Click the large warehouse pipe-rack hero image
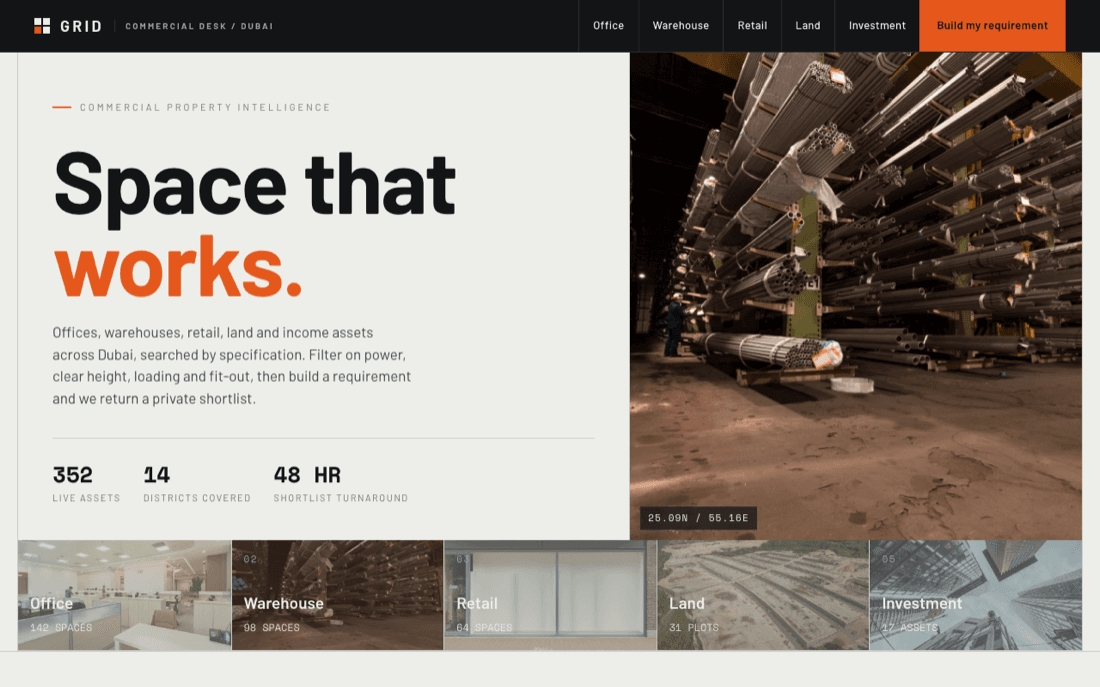Screen dimensions: 1100x687 [x=856, y=296]
